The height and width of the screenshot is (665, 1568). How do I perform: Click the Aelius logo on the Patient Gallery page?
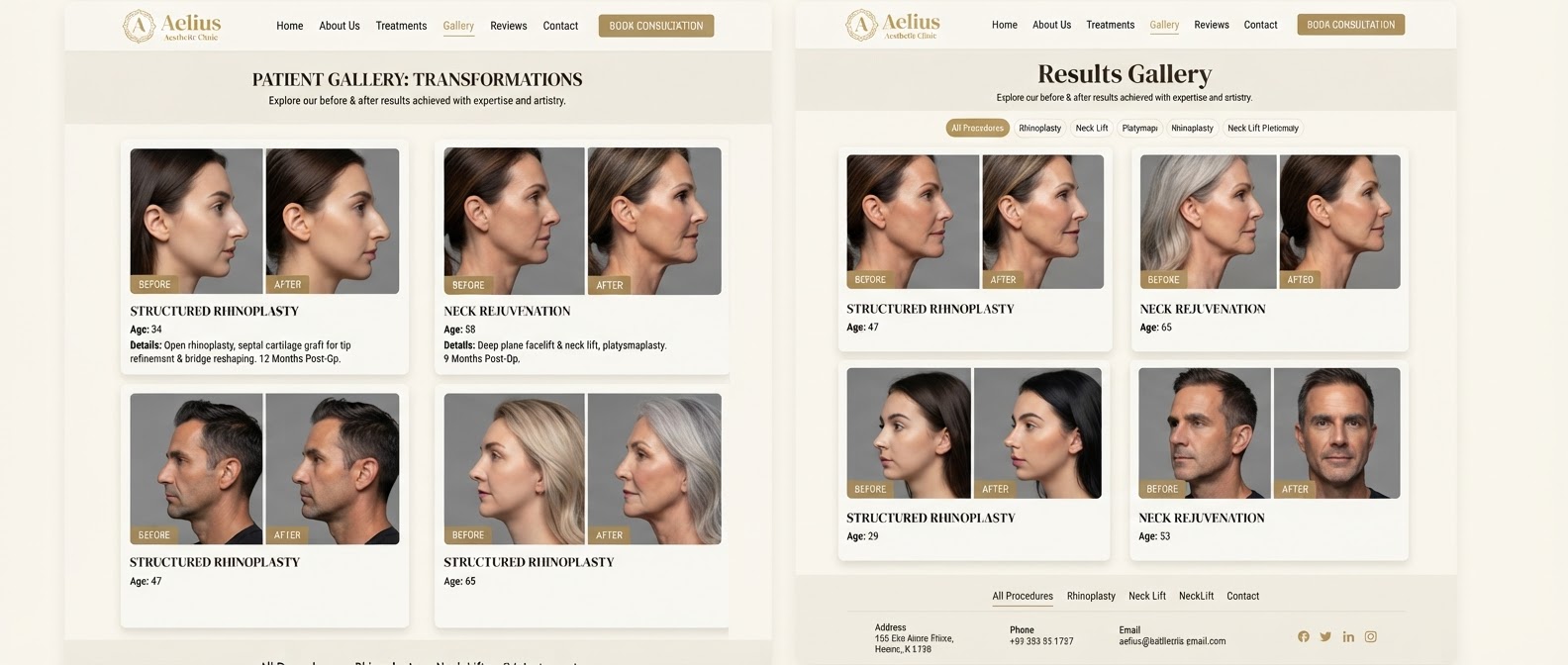(x=172, y=26)
